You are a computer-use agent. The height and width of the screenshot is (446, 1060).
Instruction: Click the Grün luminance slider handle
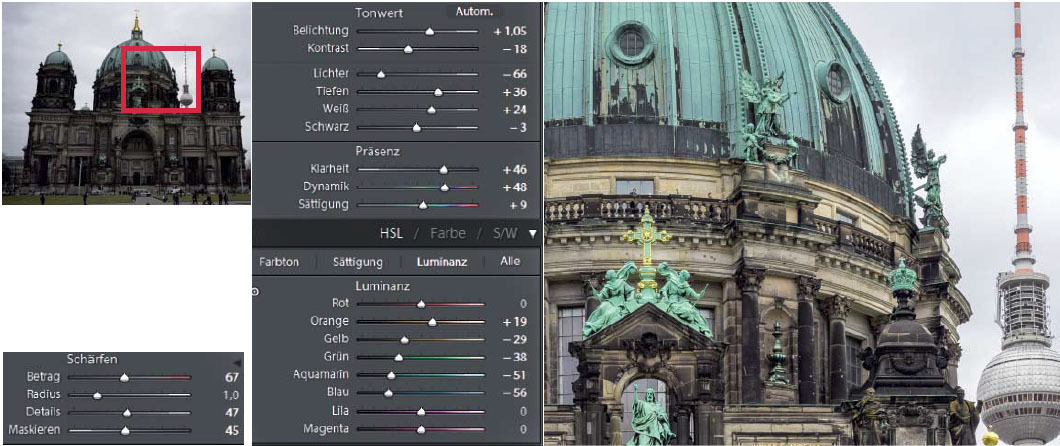coord(399,357)
